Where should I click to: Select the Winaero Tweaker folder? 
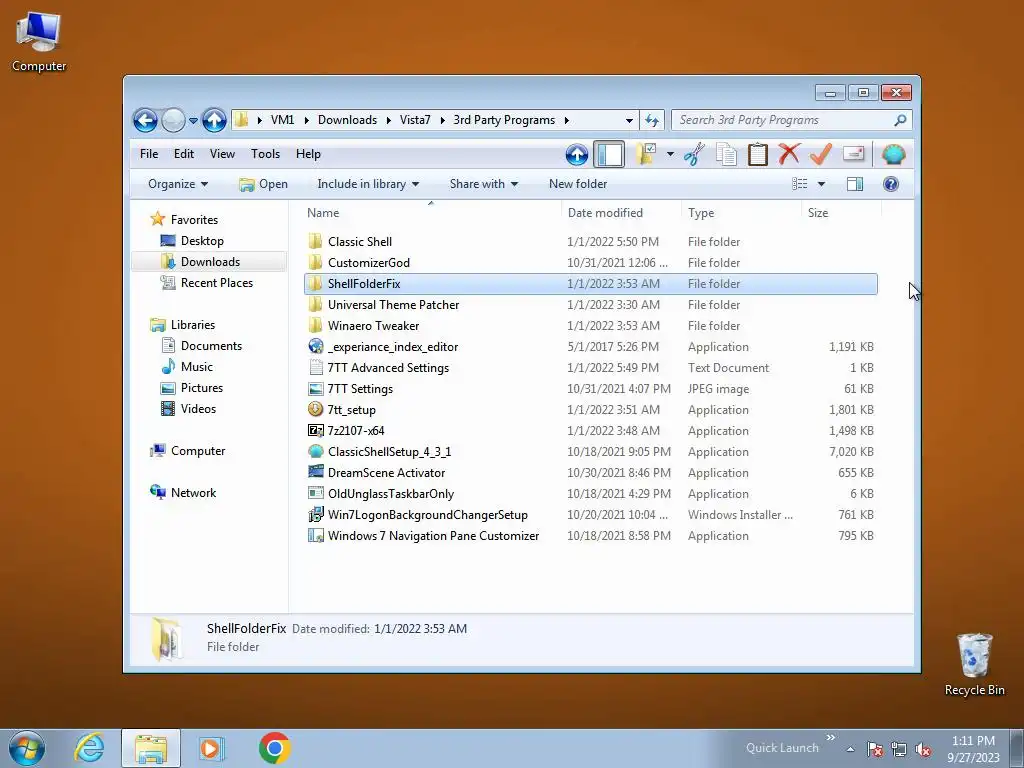590,326
